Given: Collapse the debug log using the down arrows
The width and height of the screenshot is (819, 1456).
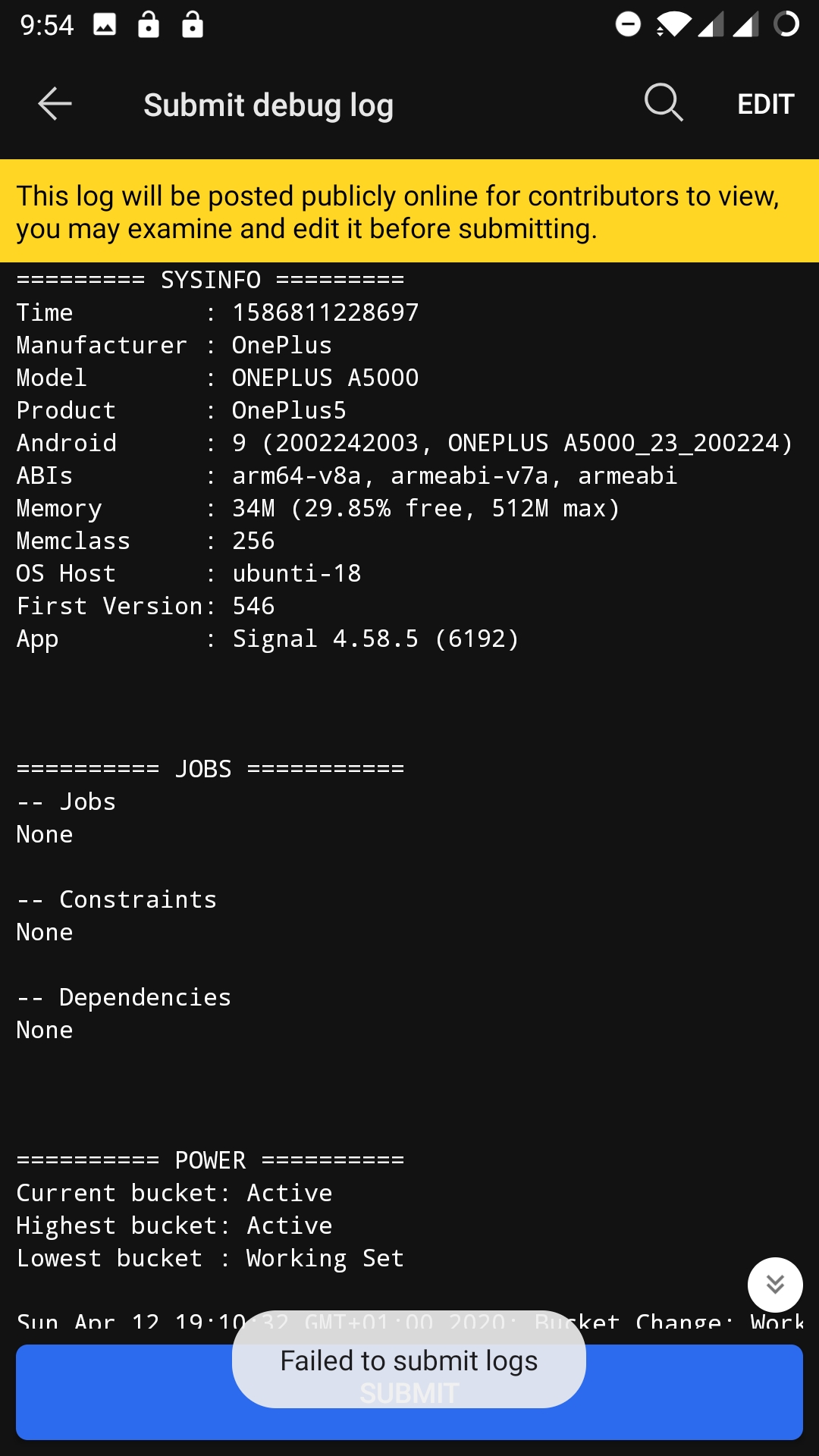Looking at the screenshot, I should tap(775, 1285).
